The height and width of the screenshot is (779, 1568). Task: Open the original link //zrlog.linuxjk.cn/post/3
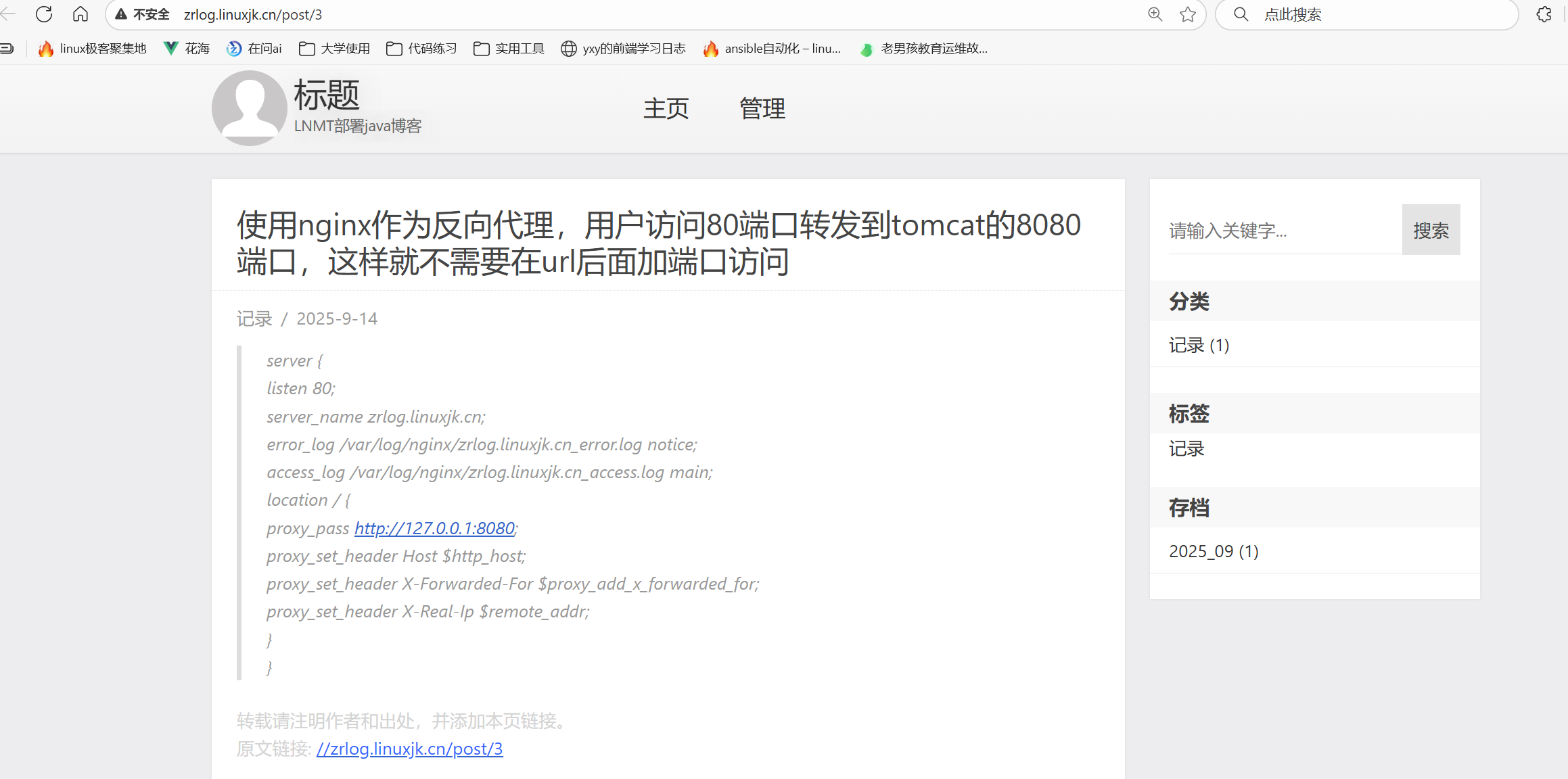point(410,749)
